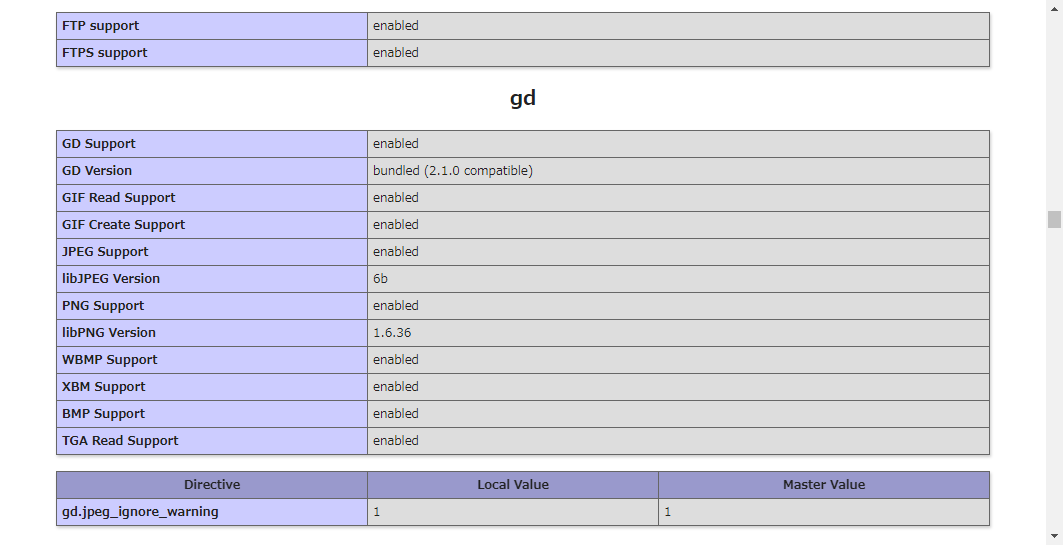The image size is (1063, 545).
Task: Select the gd.jpeg_ignore_warning directive name
Action: pos(140,512)
